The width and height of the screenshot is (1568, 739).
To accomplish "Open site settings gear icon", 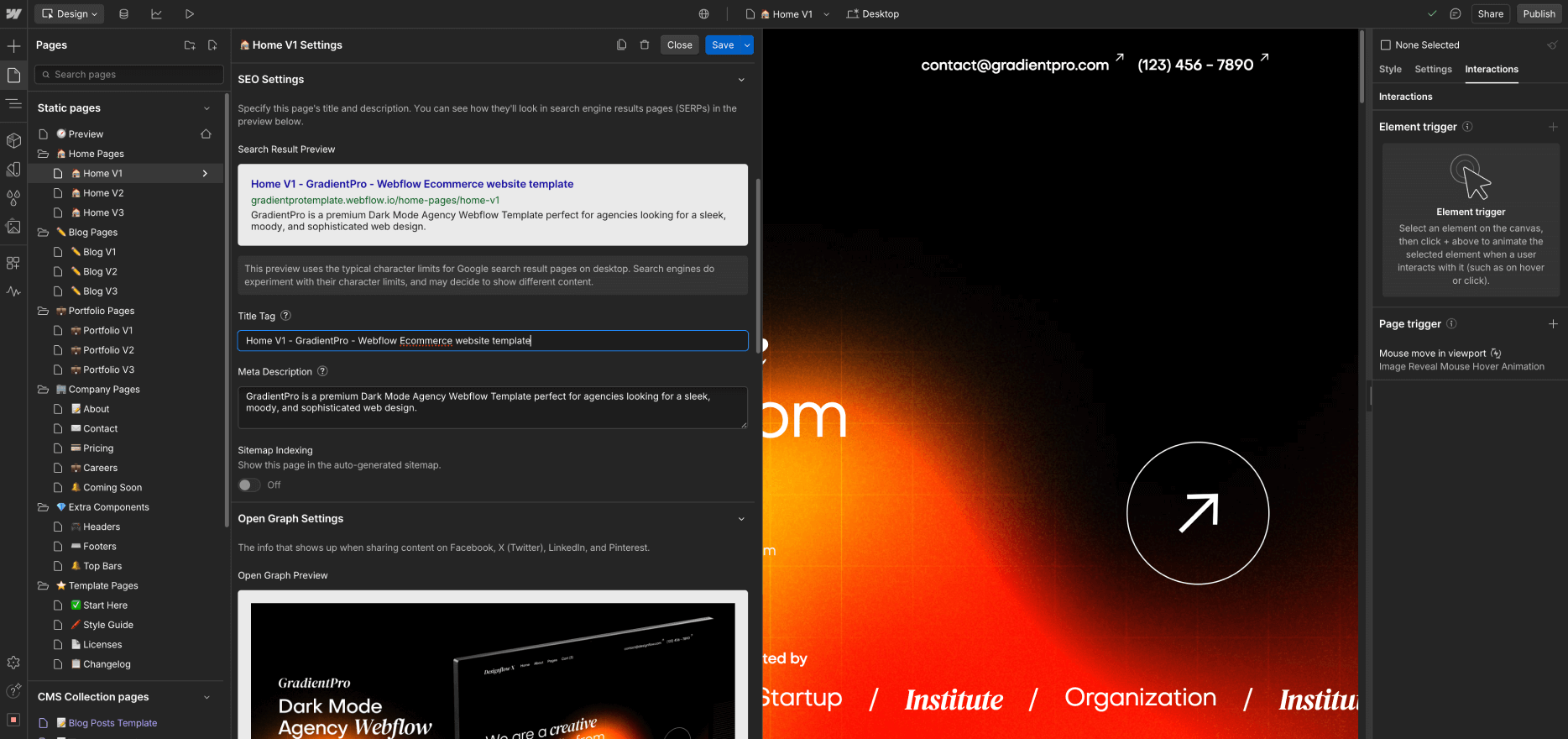I will point(13,663).
